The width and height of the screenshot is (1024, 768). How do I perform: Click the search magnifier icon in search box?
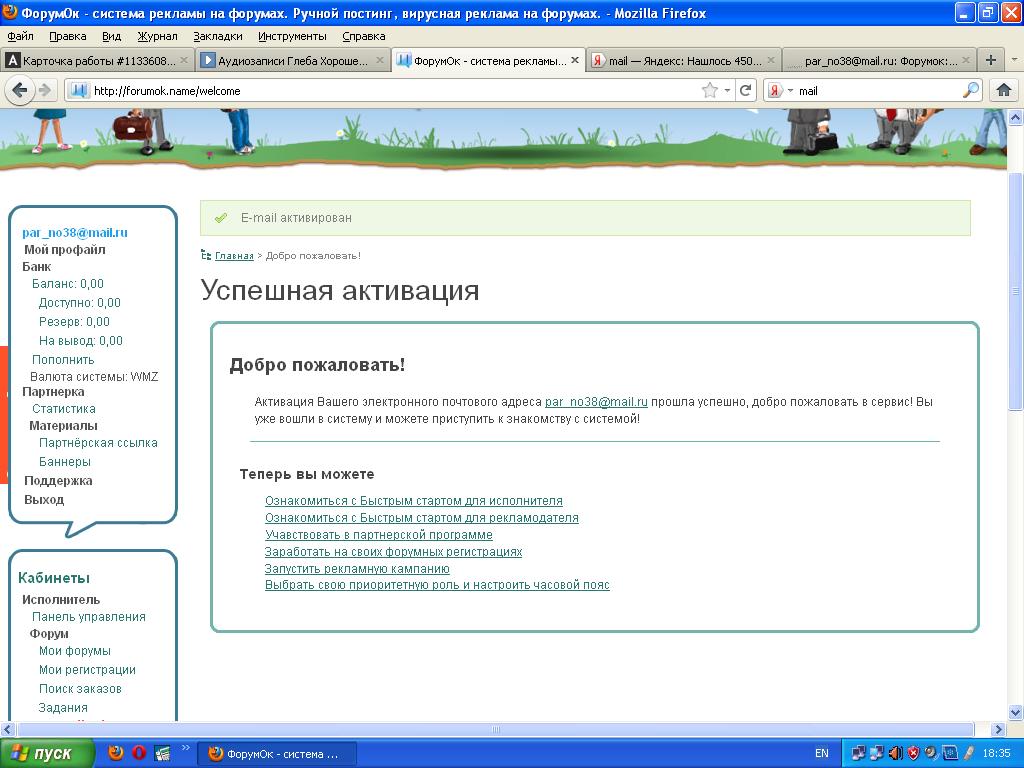[971, 90]
